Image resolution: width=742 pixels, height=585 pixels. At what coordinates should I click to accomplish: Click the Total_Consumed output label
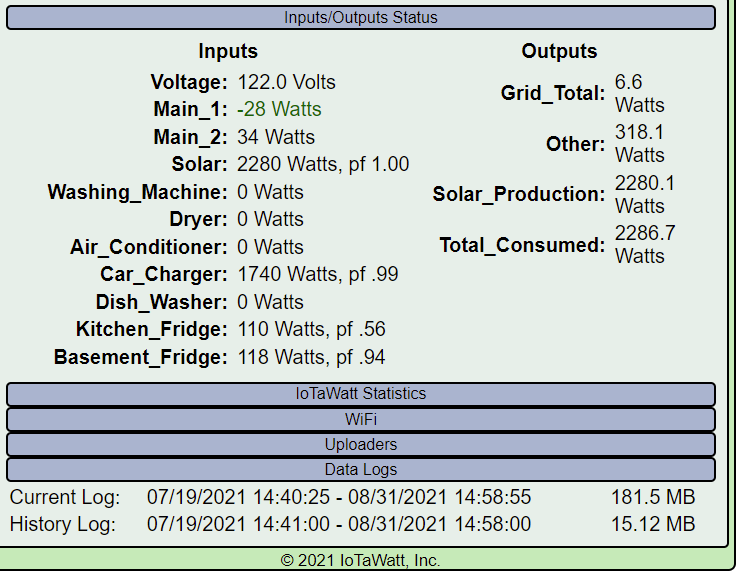click(523, 245)
